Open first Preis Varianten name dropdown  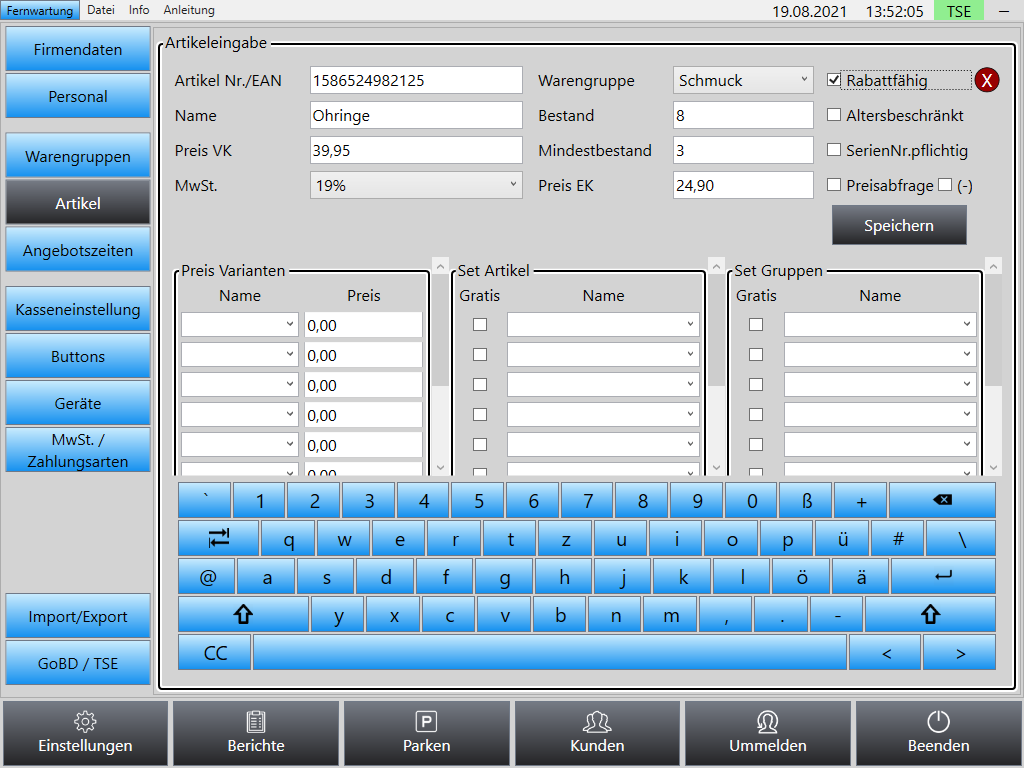[x=240, y=325]
